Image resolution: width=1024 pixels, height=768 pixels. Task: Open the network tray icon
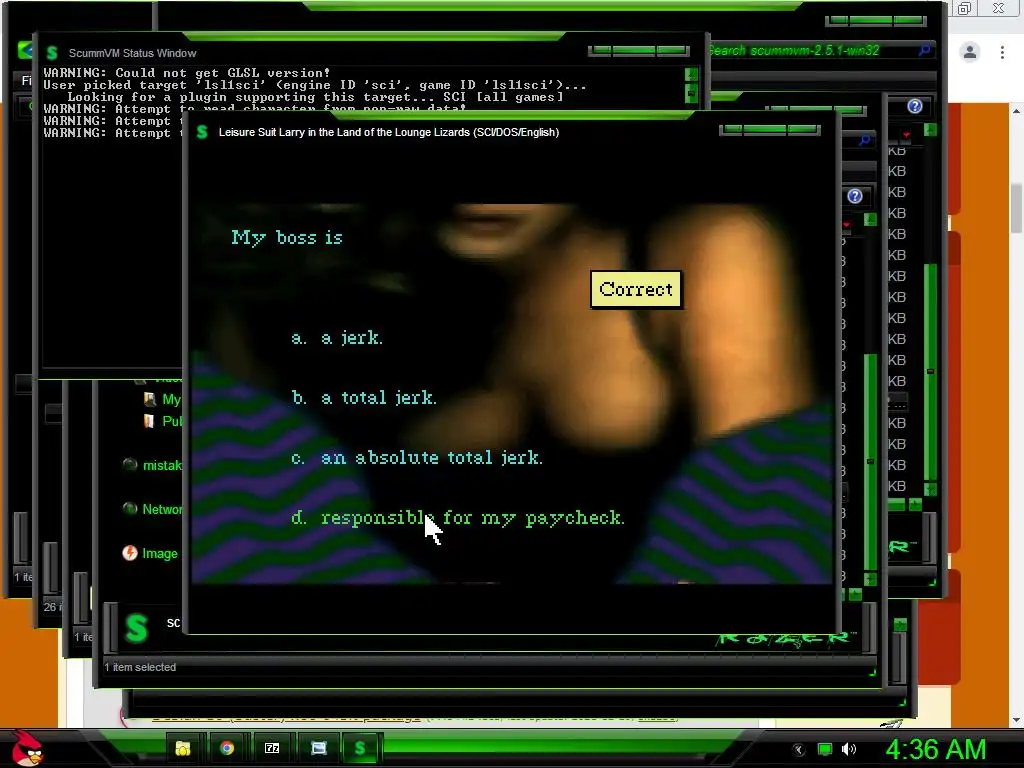coord(825,750)
